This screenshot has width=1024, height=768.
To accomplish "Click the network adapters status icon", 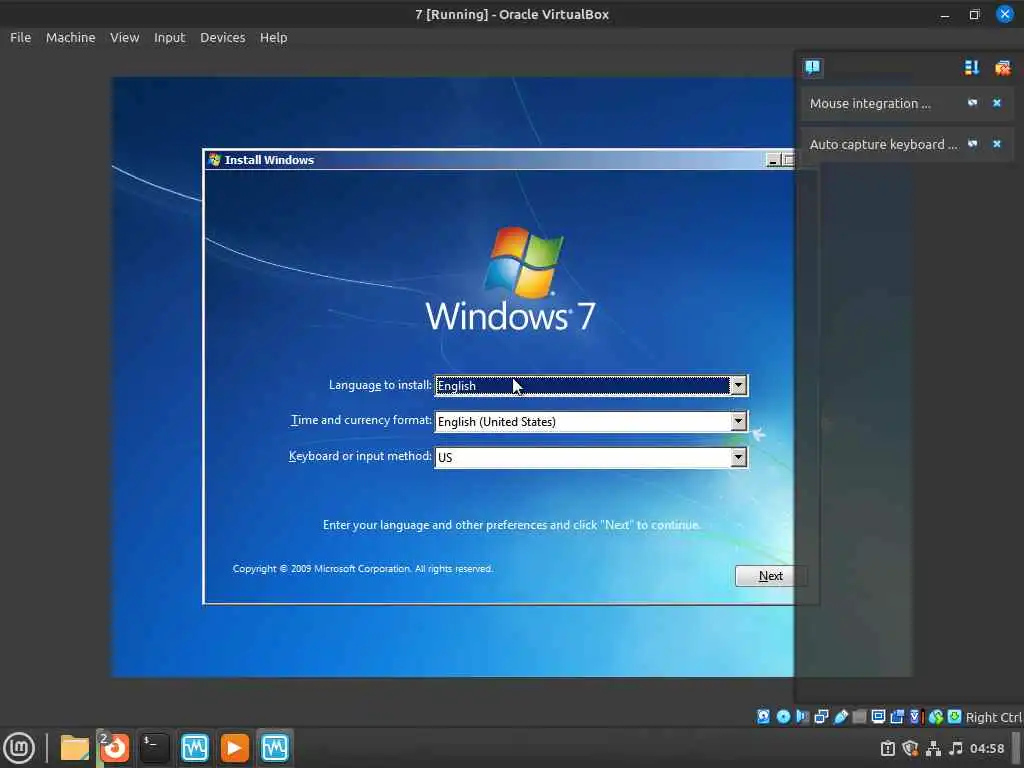I will tap(821, 716).
